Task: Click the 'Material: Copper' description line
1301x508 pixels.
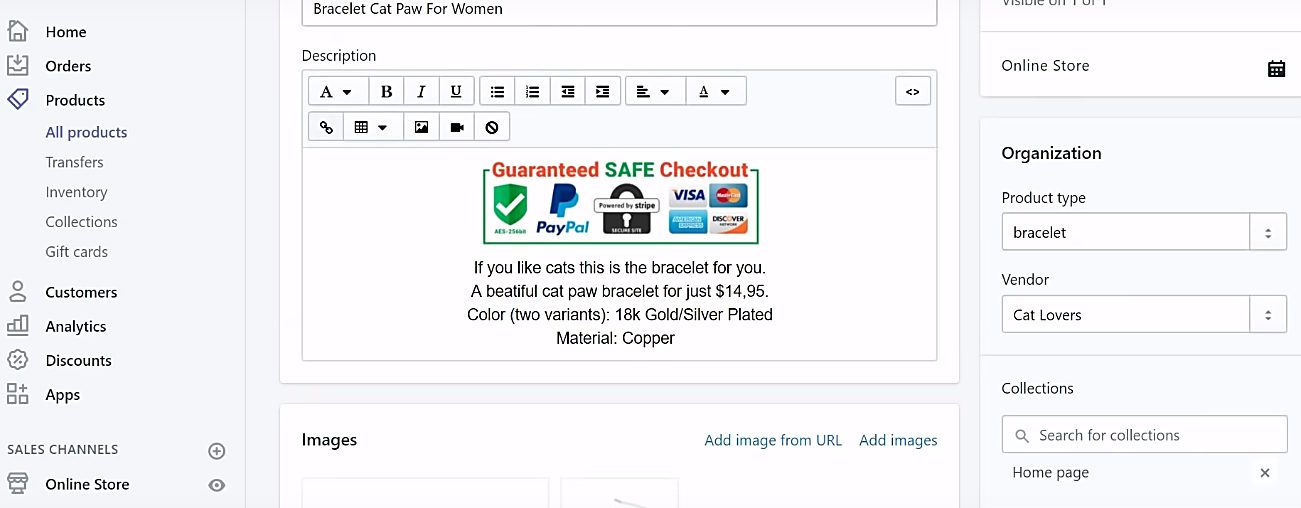Action: 615,338
